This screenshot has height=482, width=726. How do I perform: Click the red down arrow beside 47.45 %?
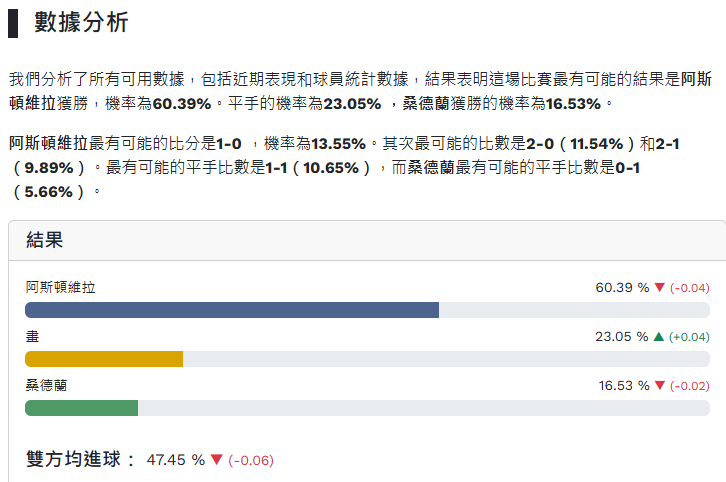[x=216, y=460]
